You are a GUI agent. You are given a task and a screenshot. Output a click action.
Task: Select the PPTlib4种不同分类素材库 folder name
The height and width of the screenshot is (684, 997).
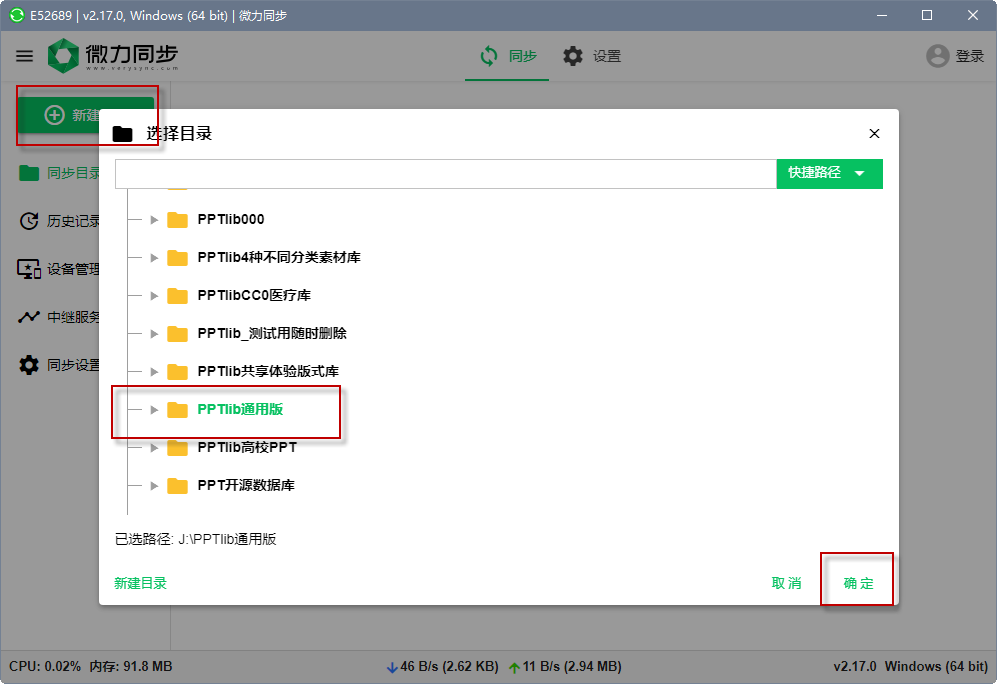[x=279, y=257]
